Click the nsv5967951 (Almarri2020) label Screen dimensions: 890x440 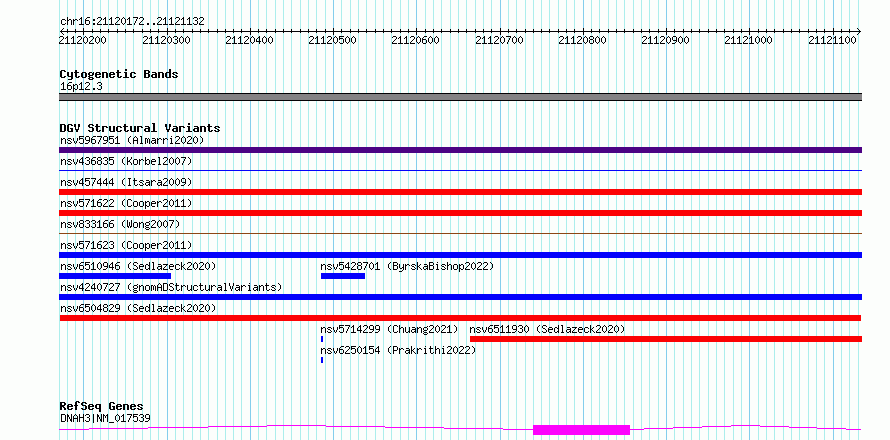pos(132,140)
